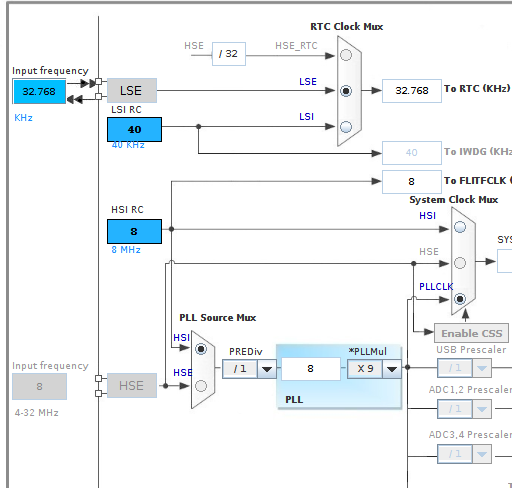Screen dimensions: 512x488
Task: Select HSE_RTC in RTC Clock Mux
Action: 346,55
